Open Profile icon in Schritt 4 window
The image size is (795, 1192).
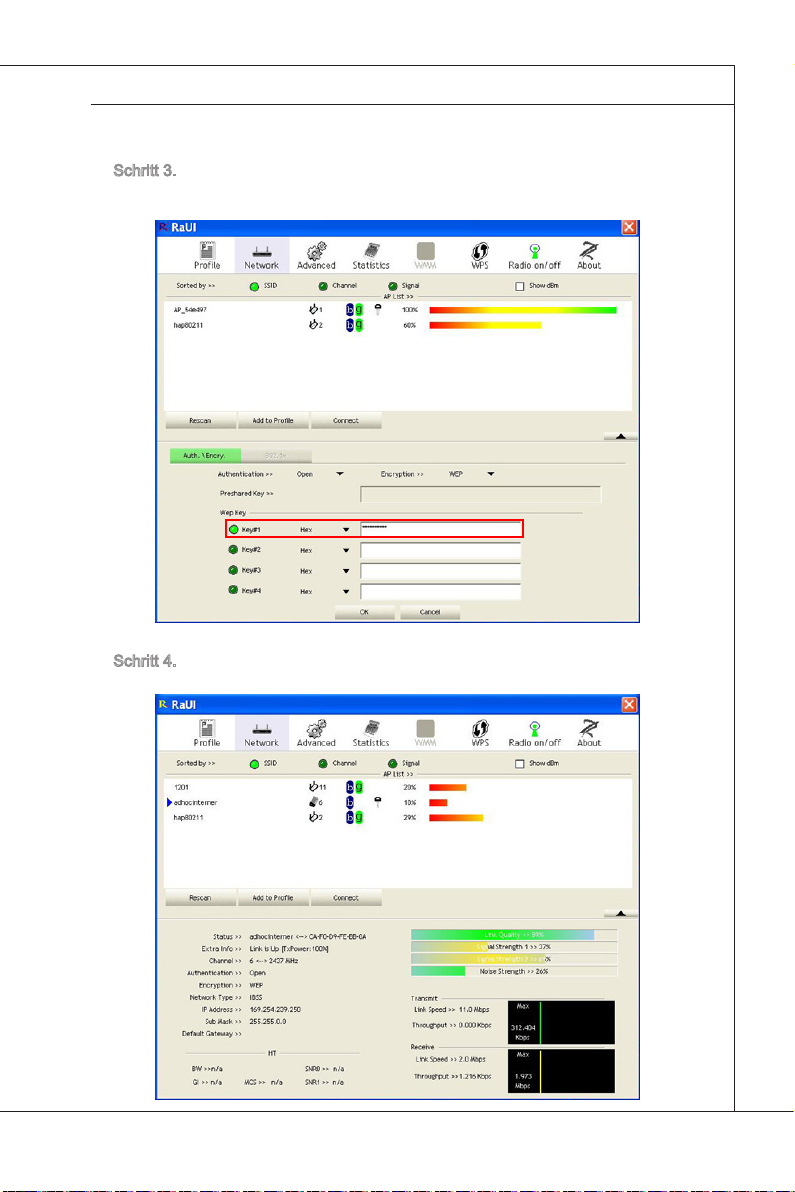pyautogui.click(x=207, y=733)
